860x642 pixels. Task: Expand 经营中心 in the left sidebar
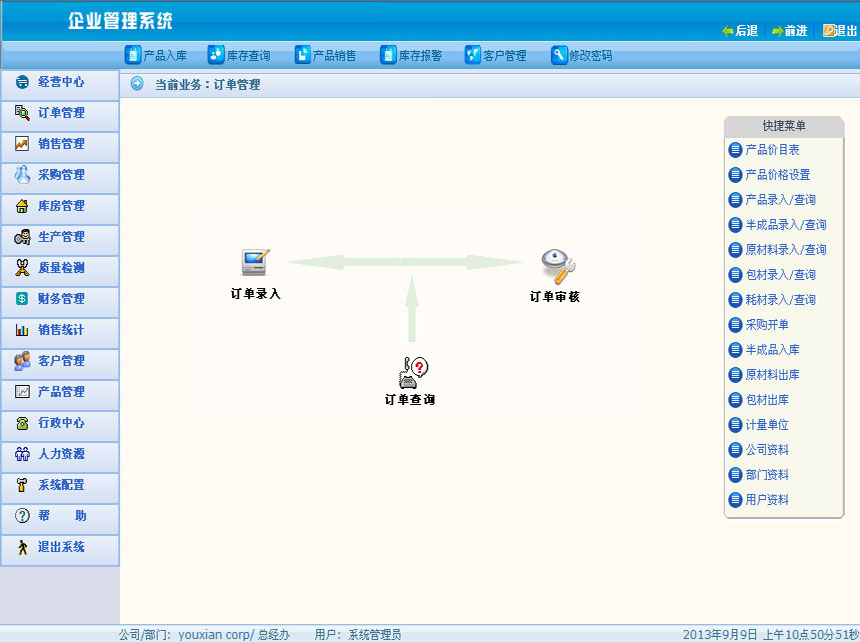click(60, 82)
